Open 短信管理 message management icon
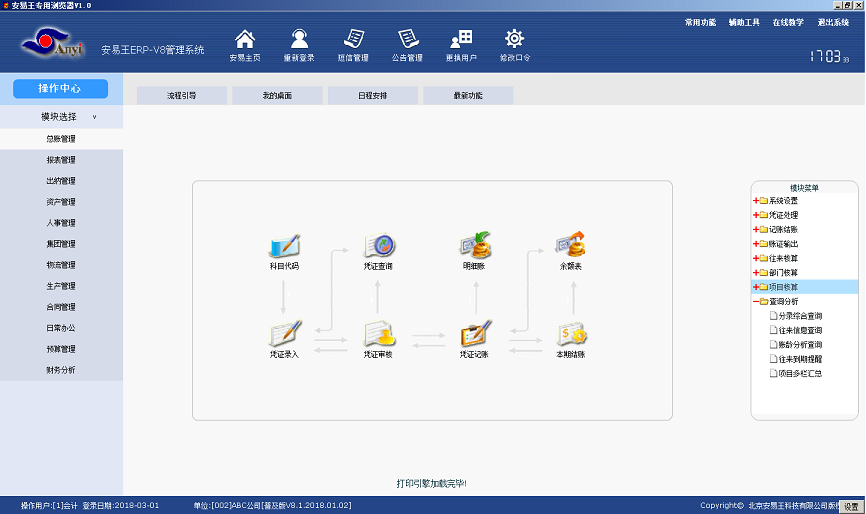The width and height of the screenshot is (866, 514). (x=353, y=39)
